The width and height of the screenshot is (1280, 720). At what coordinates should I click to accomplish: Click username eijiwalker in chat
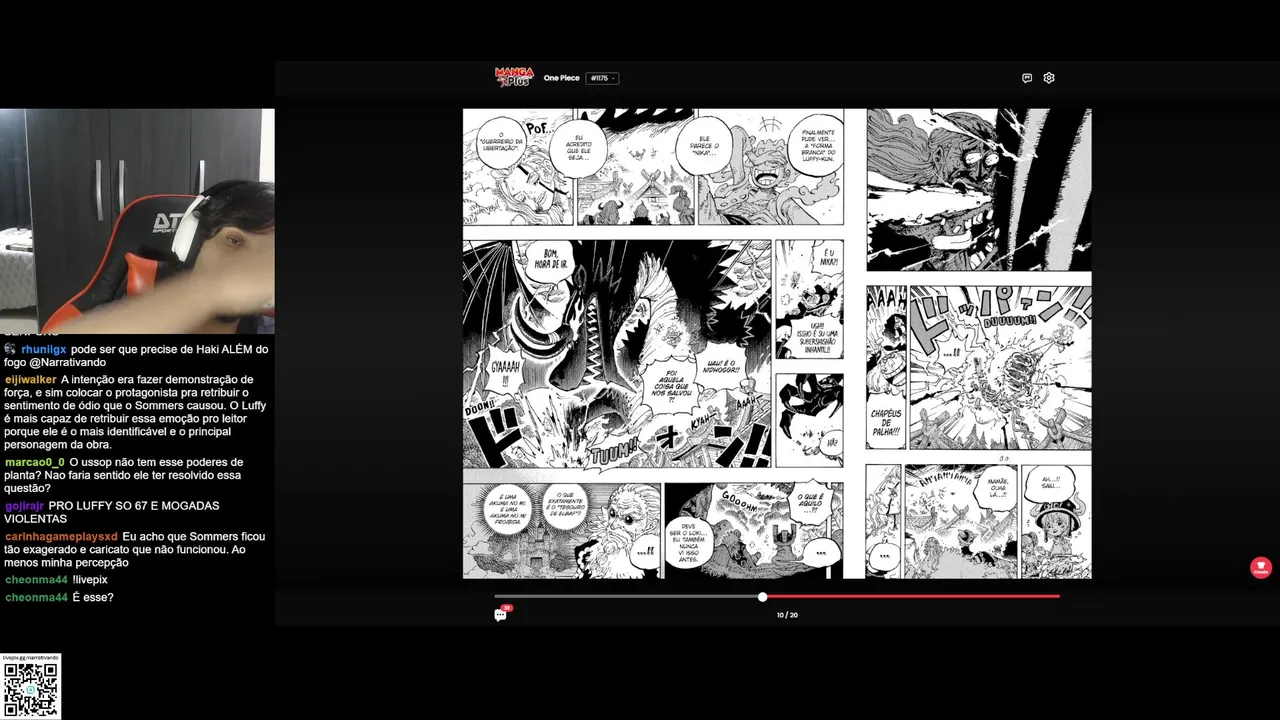click(30, 380)
